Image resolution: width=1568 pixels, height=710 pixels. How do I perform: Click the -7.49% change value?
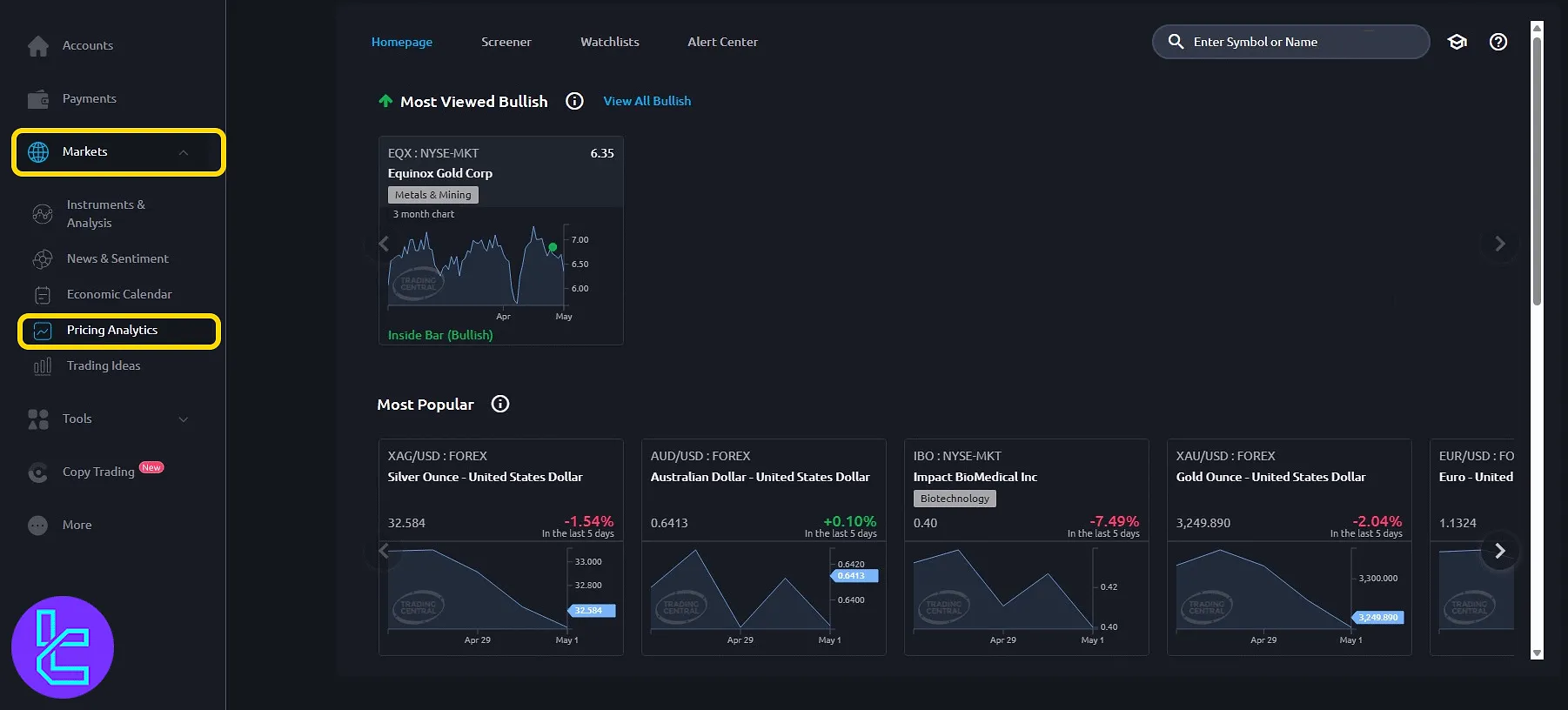[1114, 521]
